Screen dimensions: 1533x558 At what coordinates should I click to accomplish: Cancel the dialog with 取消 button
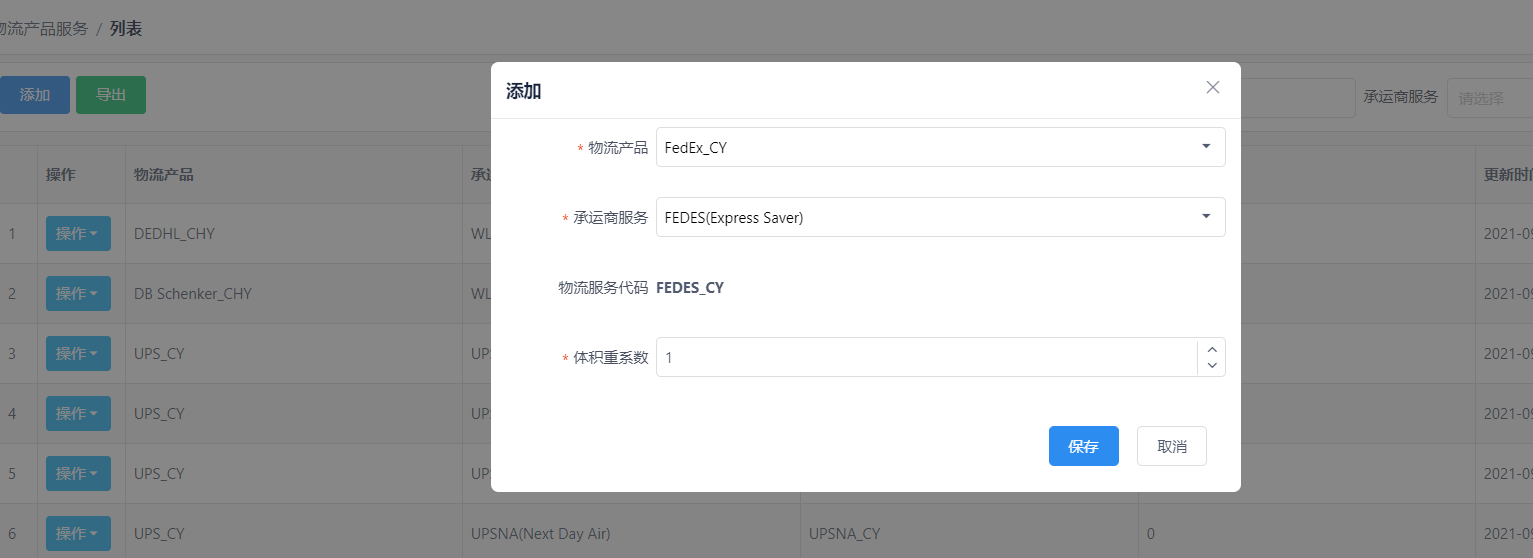click(x=1172, y=446)
